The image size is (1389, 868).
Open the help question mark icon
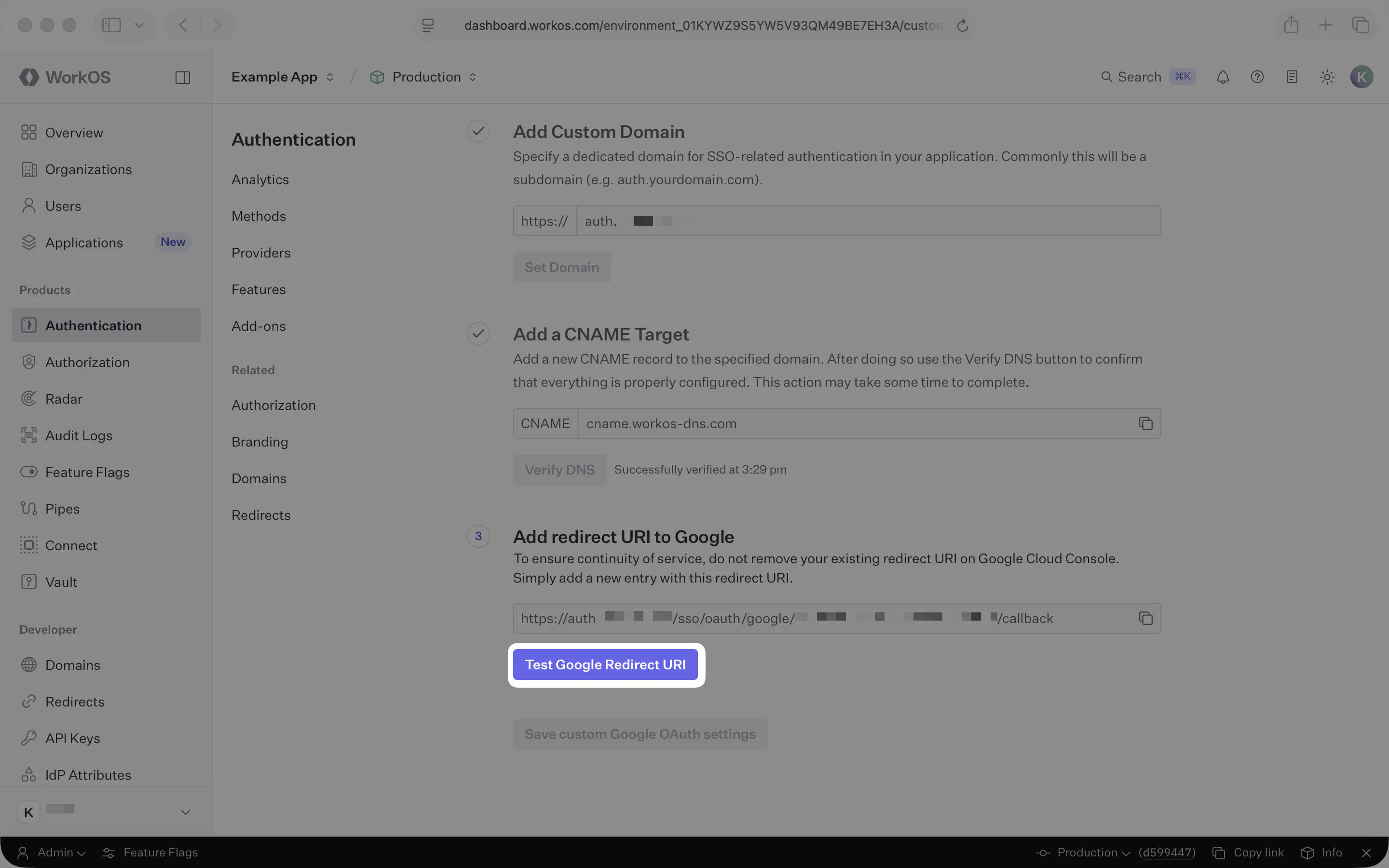[x=1257, y=77]
